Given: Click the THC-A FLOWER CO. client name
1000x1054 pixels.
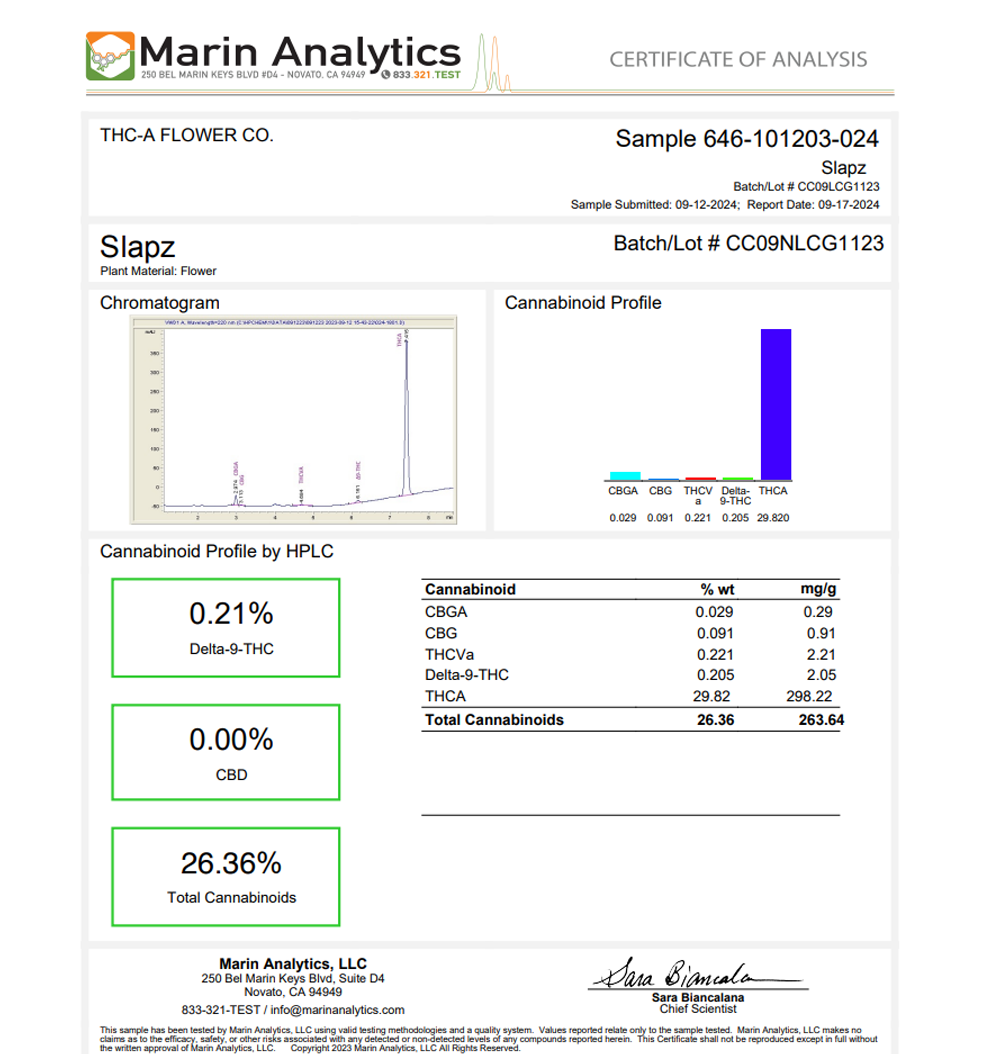Looking at the screenshot, I should (x=187, y=135).
